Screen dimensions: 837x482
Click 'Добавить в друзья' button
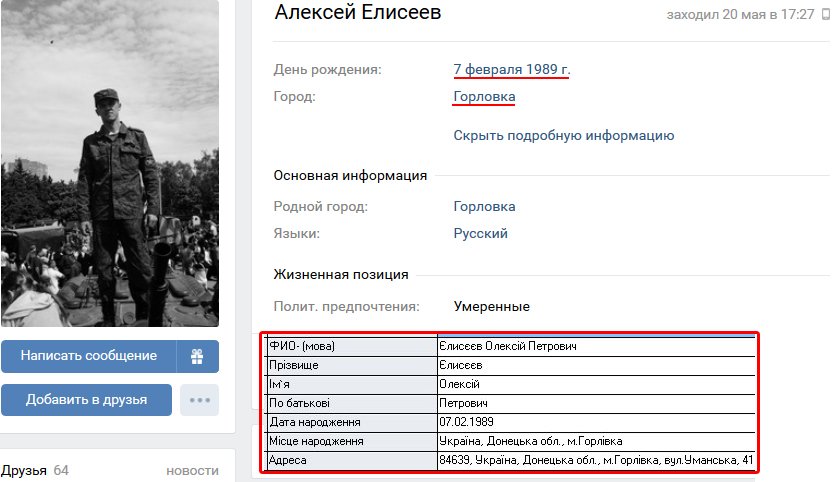coord(86,400)
